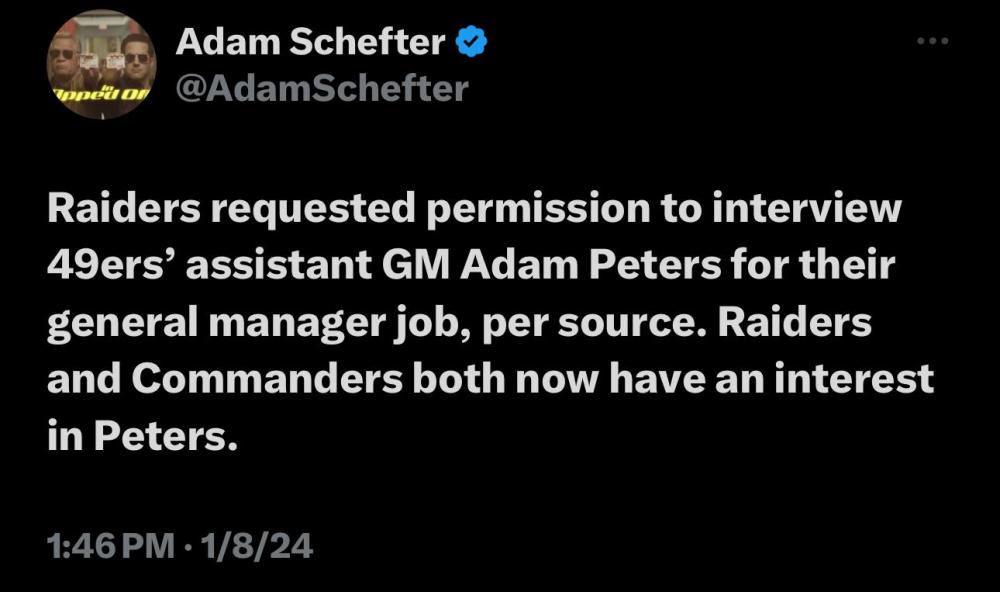Open the three-dot more options menu
Image resolution: width=1000 pixels, height=592 pixels.
(x=932, y=41)
